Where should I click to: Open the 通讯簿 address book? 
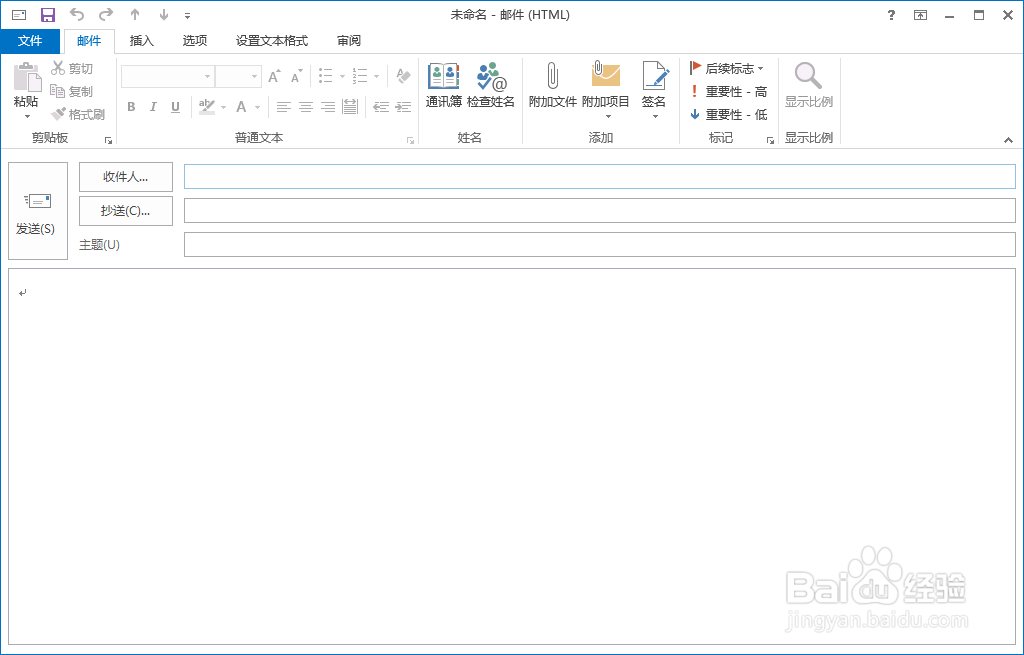tap(441, 90)
